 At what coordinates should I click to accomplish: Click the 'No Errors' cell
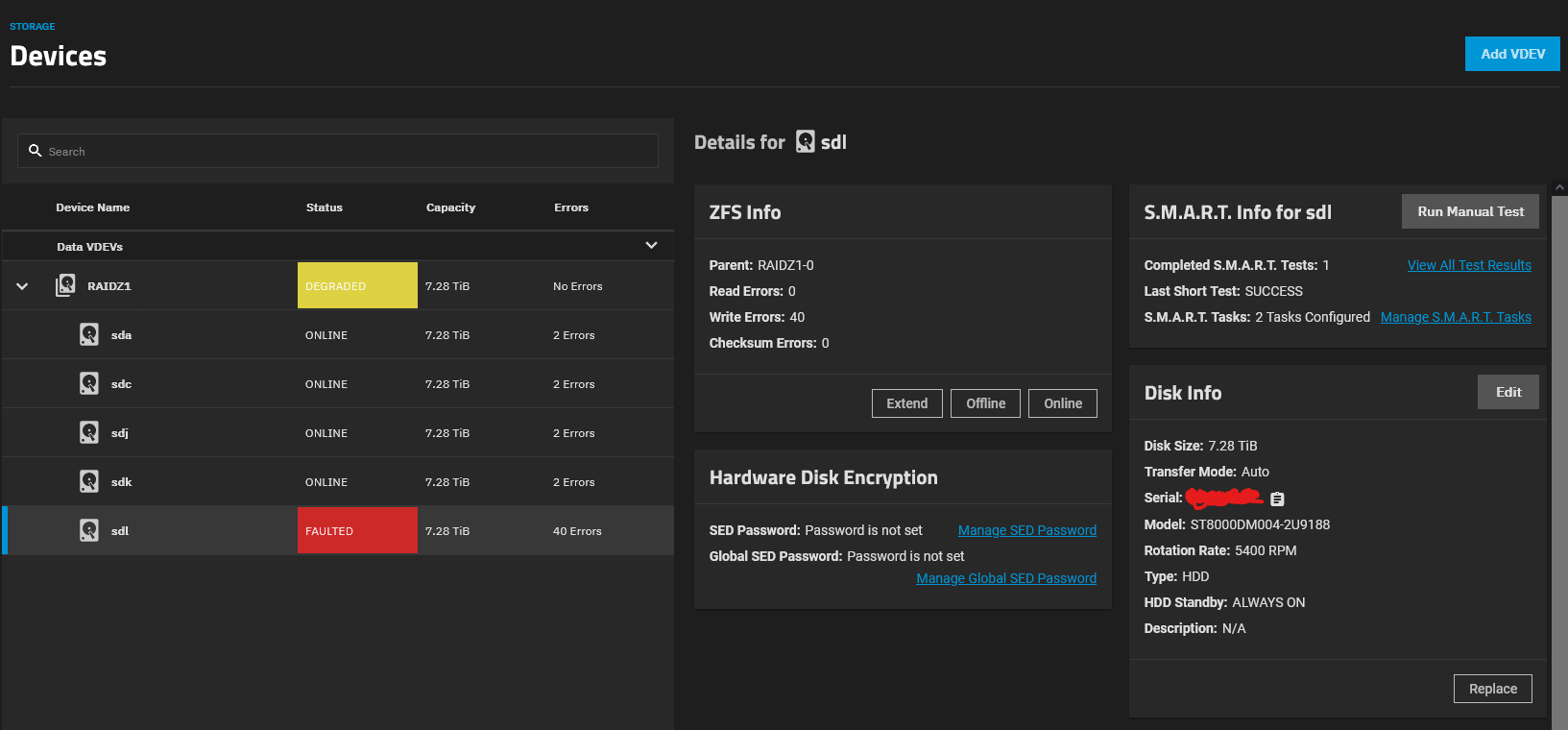[x=578, y=286]
